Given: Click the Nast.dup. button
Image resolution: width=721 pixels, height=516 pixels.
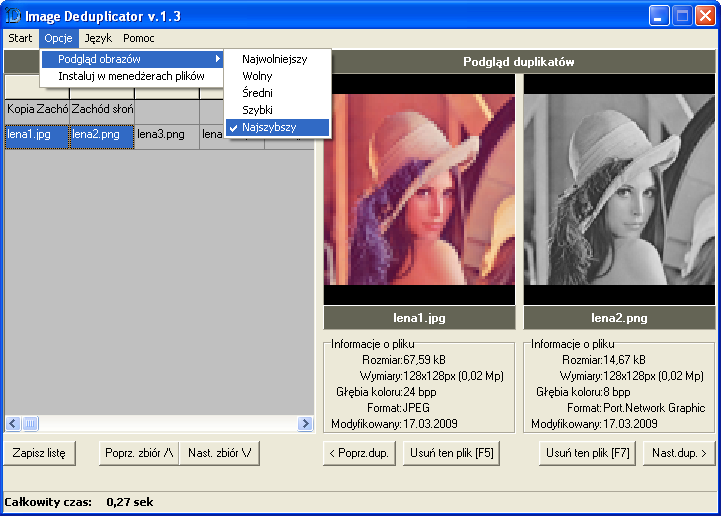Looking at the screenshot, I should point(679,453).
